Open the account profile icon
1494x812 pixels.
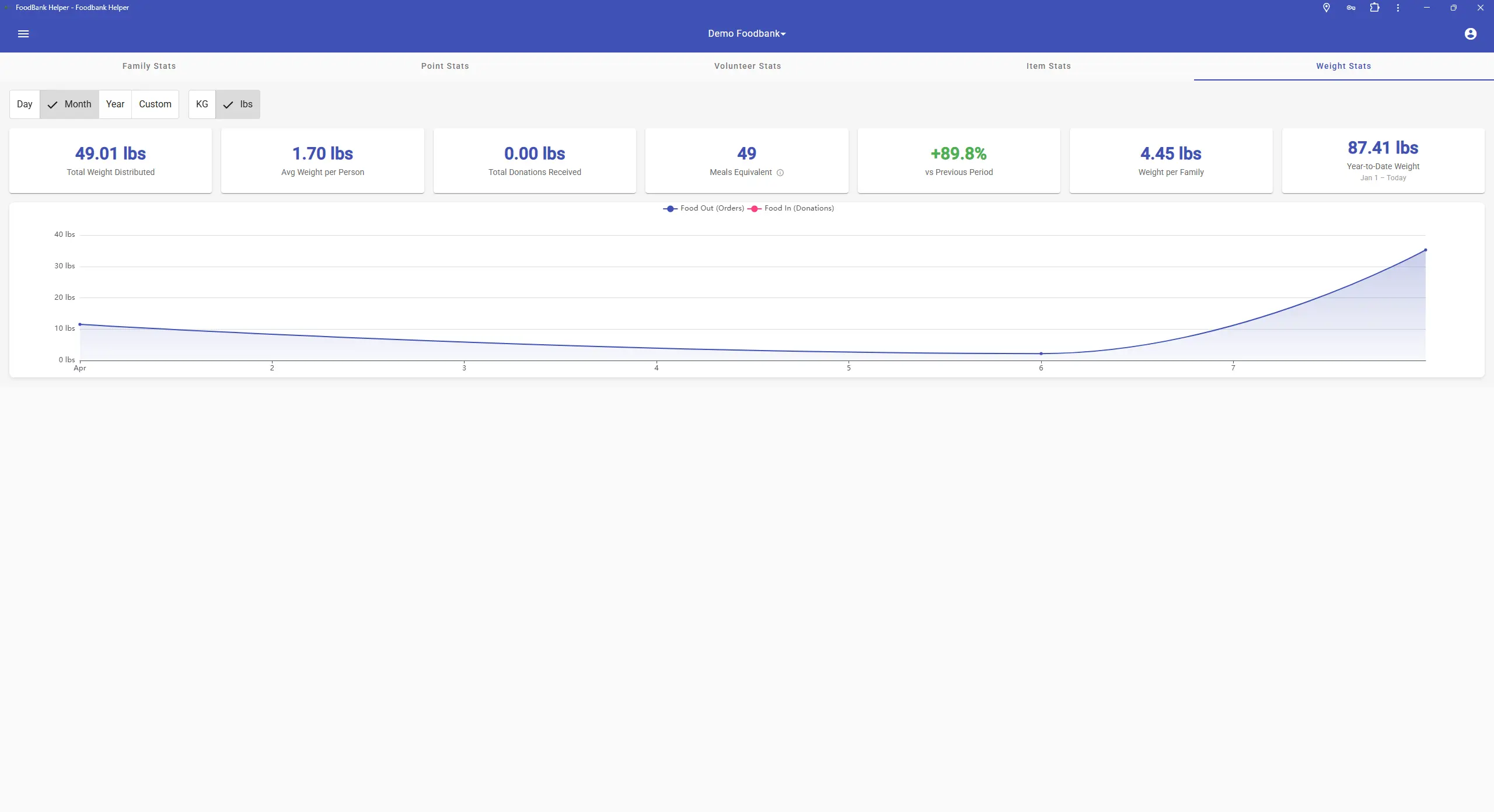[1470, 33]
